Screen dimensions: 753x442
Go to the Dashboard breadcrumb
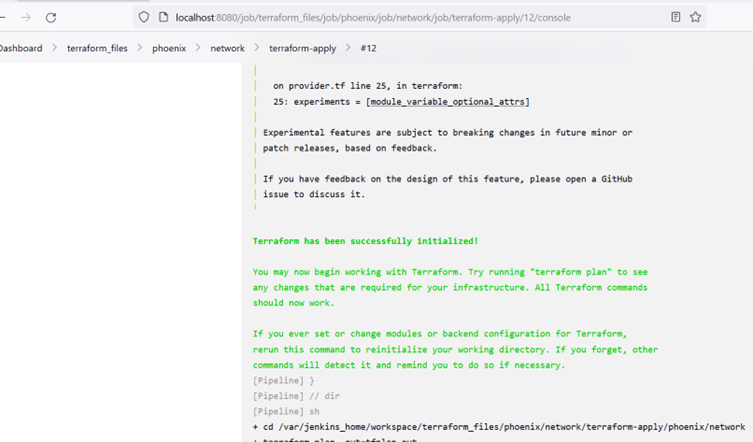coord(20,48)
